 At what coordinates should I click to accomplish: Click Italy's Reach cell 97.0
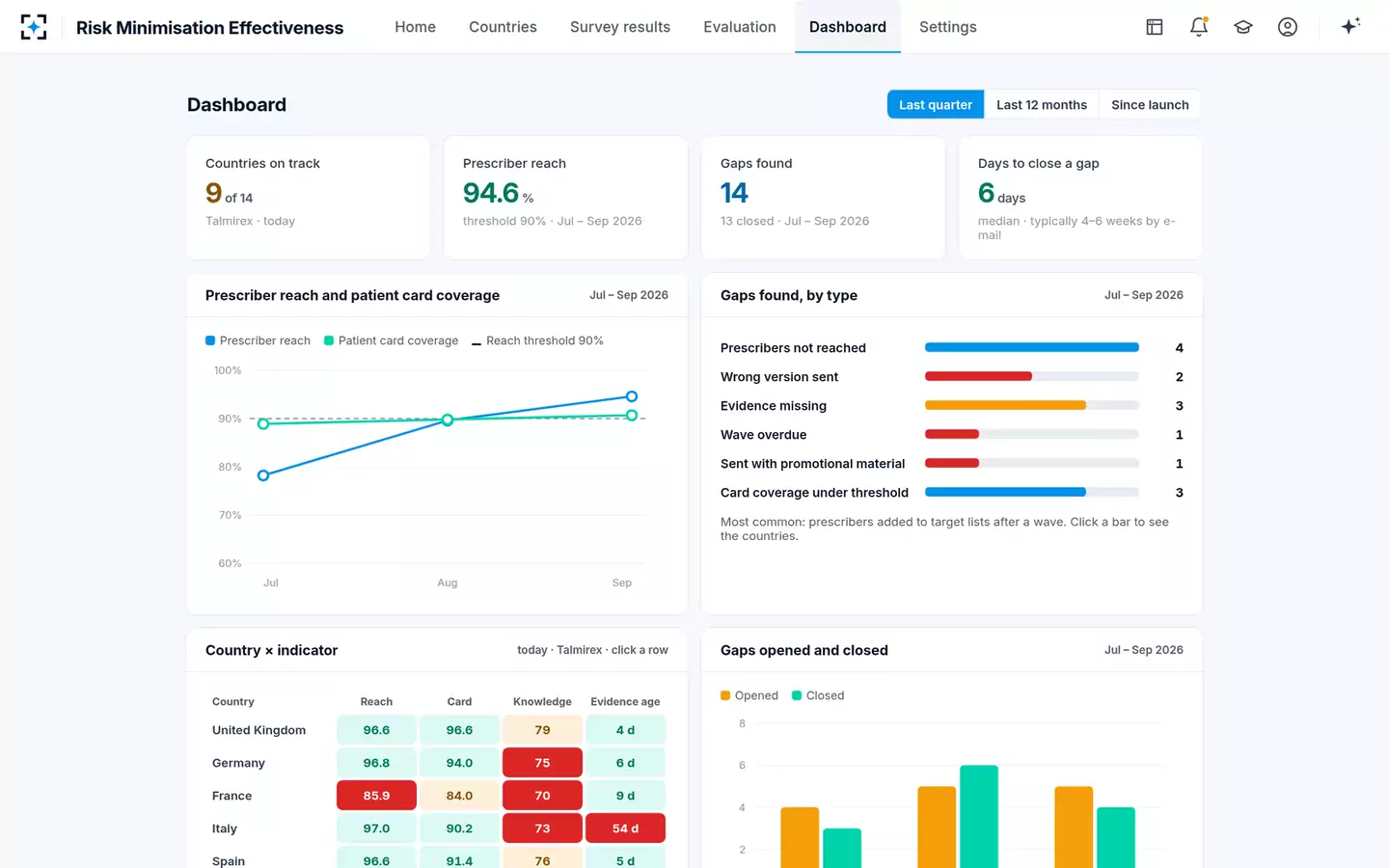[376, 828]
